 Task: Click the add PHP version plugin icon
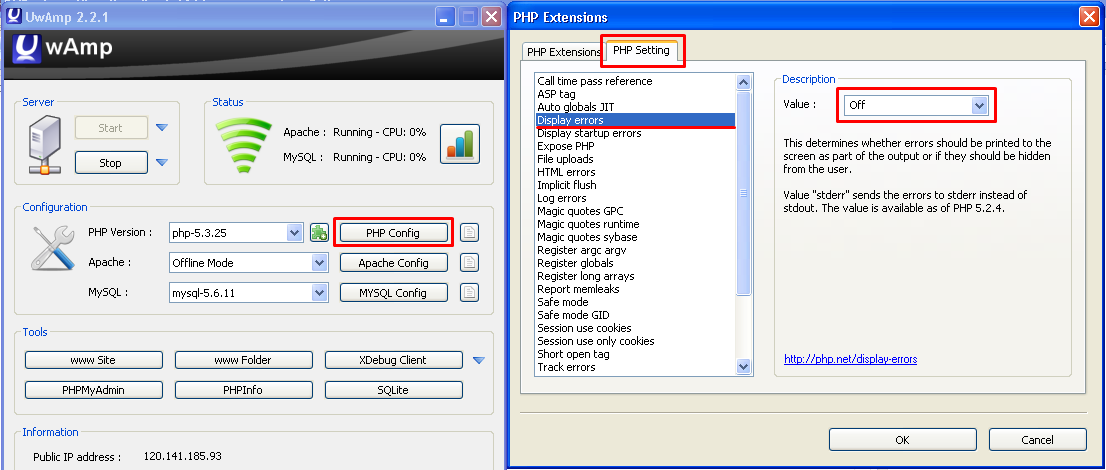[320, 232]
